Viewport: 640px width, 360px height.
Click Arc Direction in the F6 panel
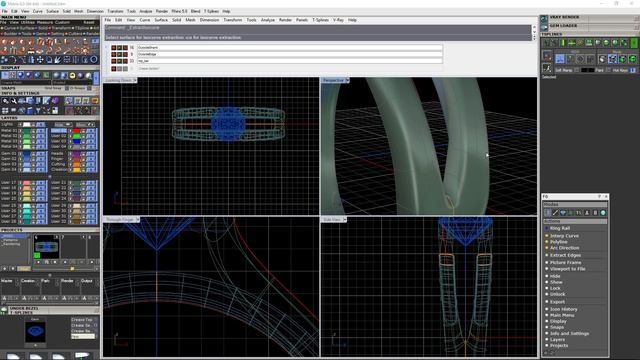564,248
